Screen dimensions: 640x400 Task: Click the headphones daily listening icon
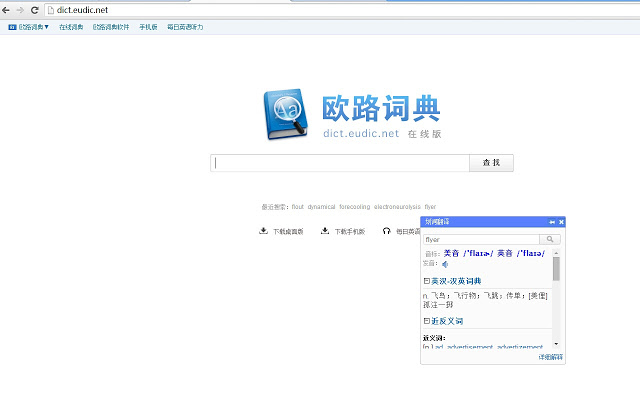click(x=387, y=231)
